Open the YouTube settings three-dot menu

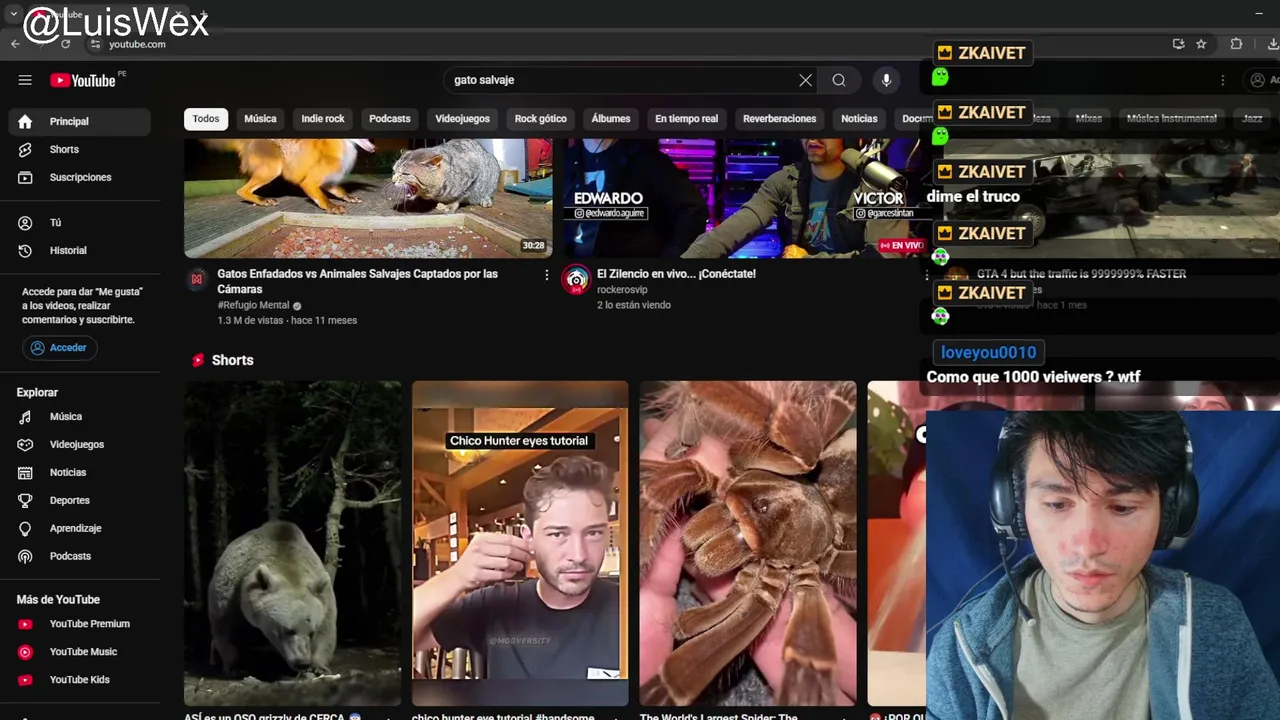[x=1222, y=80]
